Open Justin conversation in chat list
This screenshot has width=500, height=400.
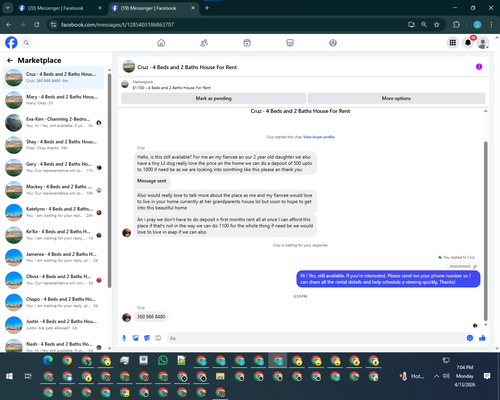point(54,325)
